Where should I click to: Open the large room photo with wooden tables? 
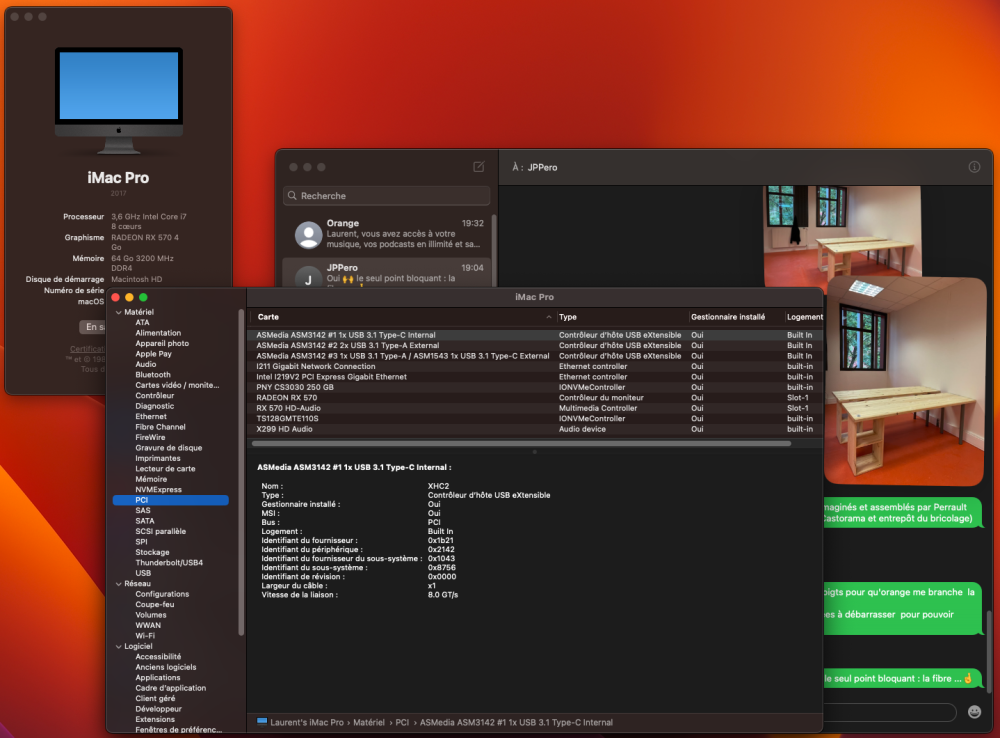[x=905, y=381]
